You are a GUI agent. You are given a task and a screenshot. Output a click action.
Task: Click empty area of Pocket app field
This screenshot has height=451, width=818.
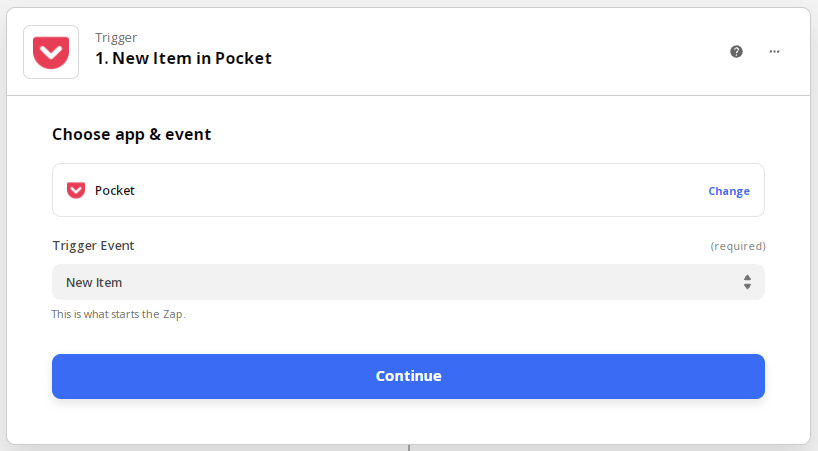tap(417, 190)
